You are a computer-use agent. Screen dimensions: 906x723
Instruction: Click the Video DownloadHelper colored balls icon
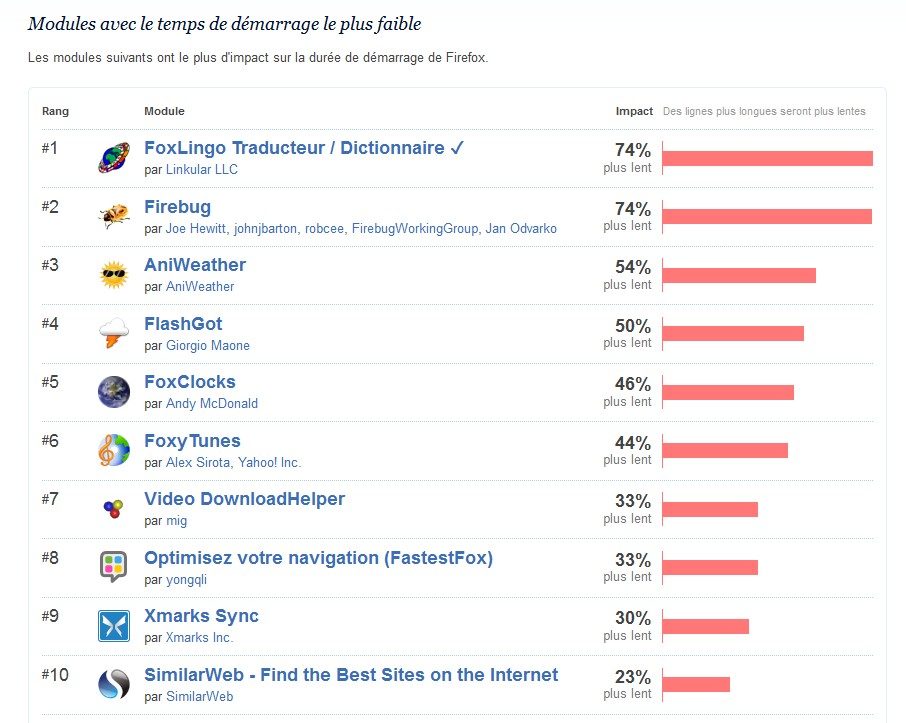[x=114, y=509]
